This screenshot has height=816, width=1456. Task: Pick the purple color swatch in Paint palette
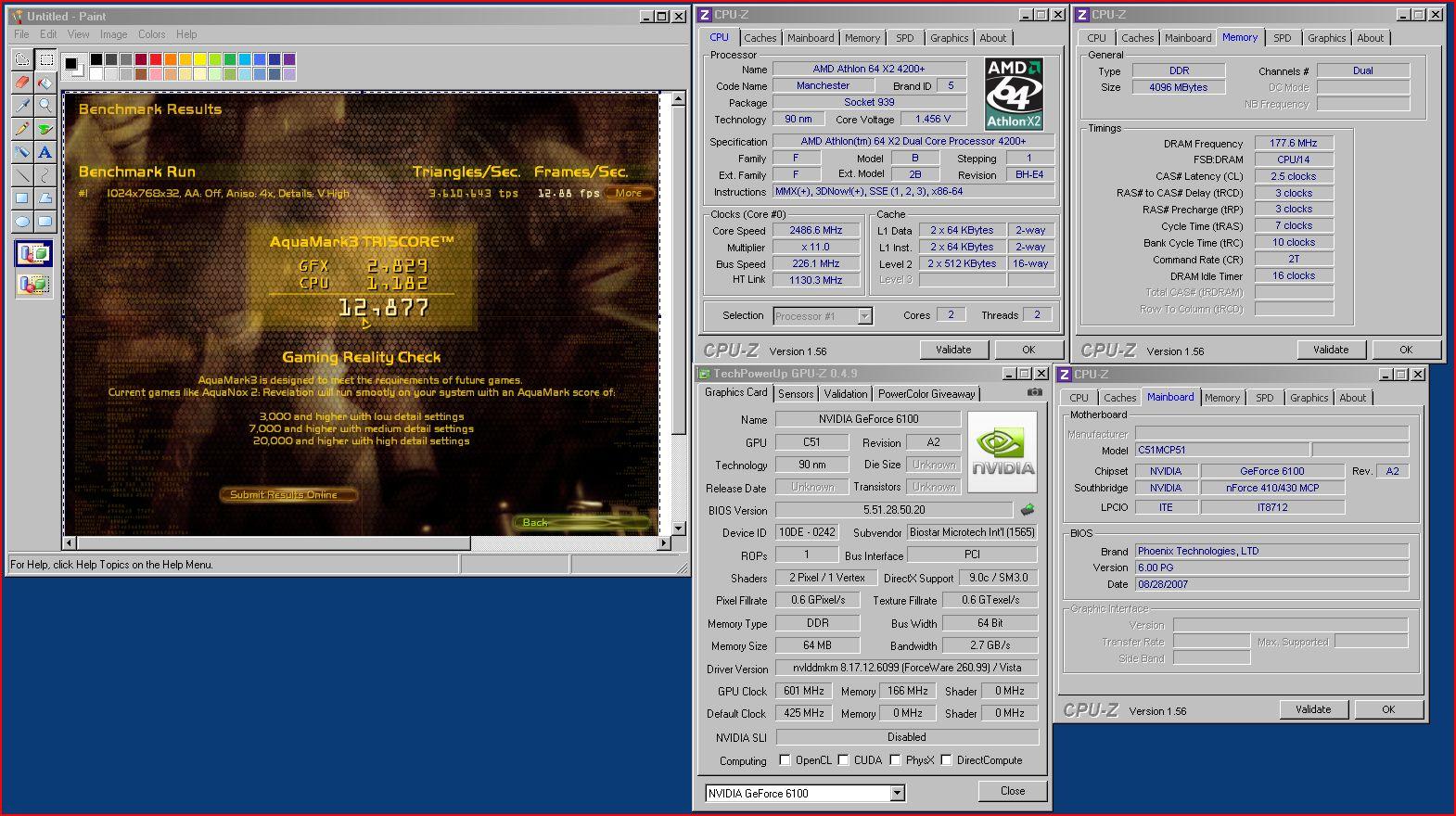click(x=289, y=59)
